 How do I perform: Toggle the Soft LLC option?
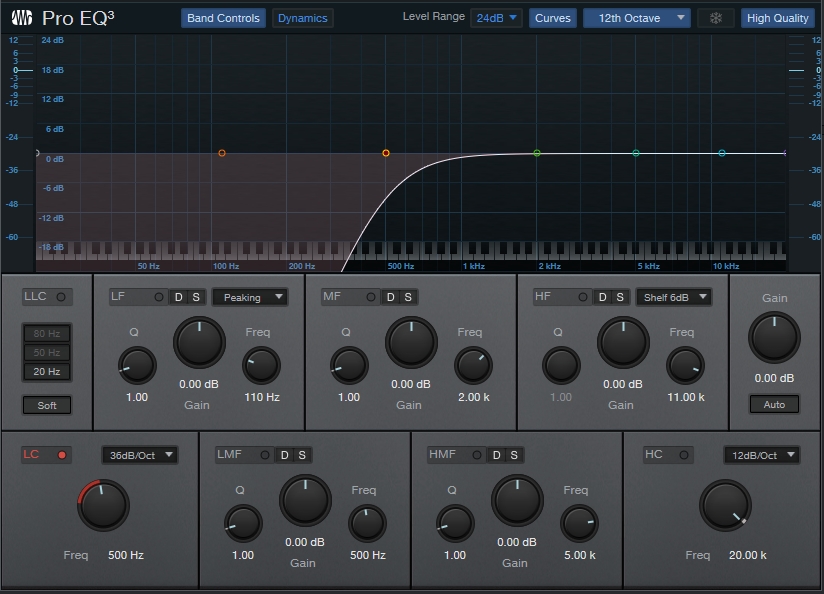[47, 405]
